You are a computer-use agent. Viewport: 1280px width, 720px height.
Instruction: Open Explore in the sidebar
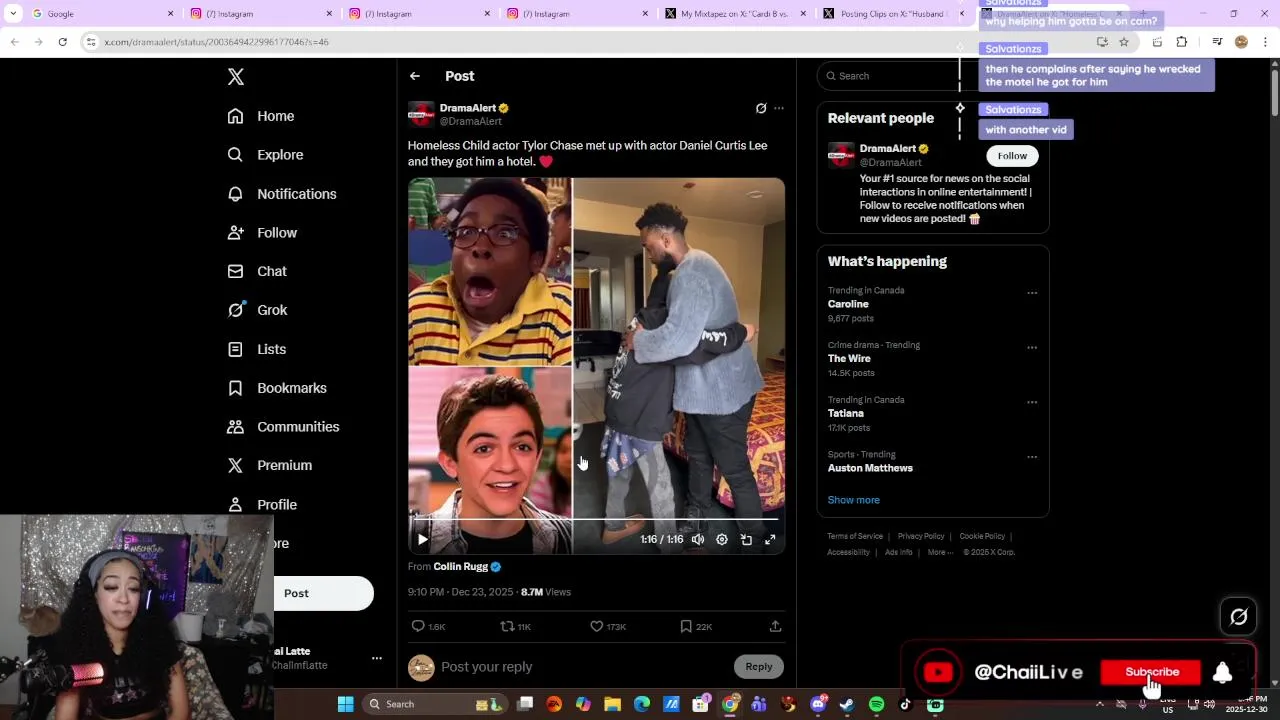(x=265, y=155)
